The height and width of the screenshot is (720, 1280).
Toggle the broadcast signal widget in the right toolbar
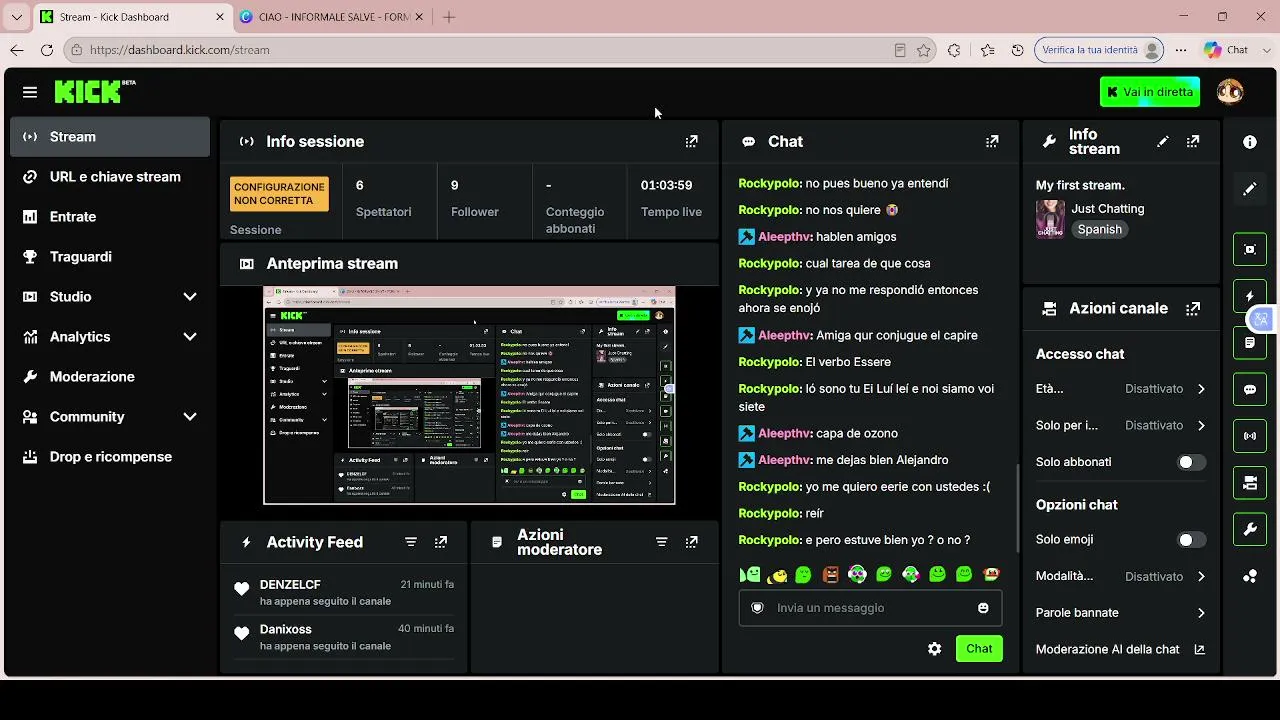(x=1250, y=436)
